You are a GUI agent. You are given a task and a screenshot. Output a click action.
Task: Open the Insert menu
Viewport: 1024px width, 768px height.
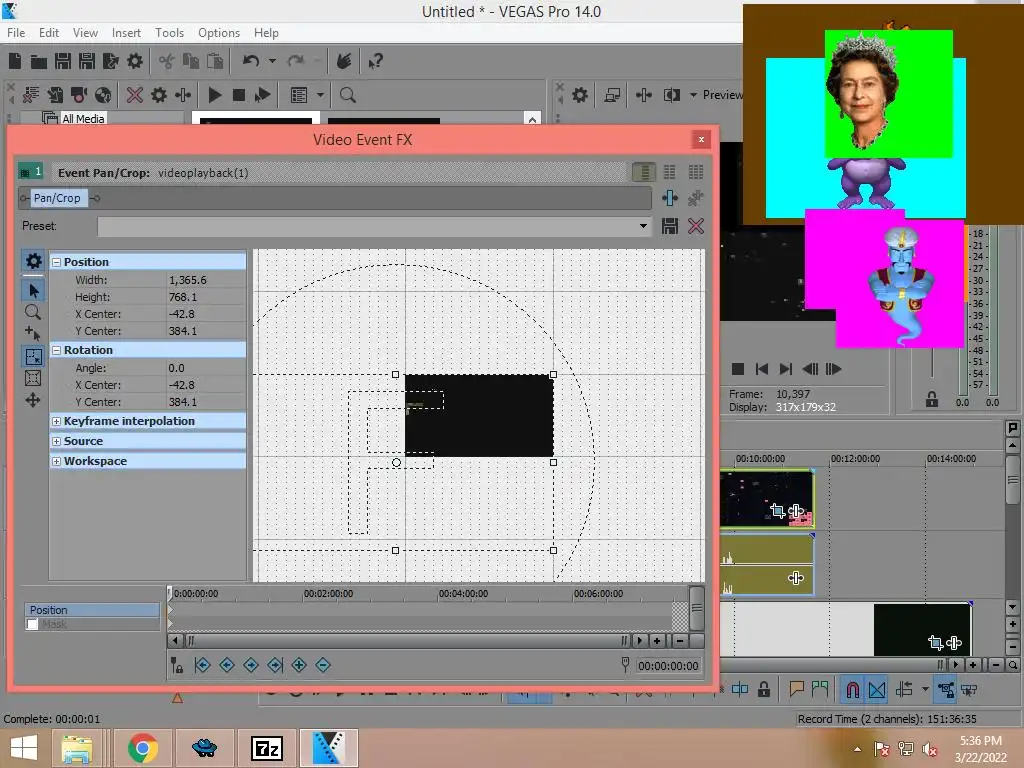click(x=126, y=33)
